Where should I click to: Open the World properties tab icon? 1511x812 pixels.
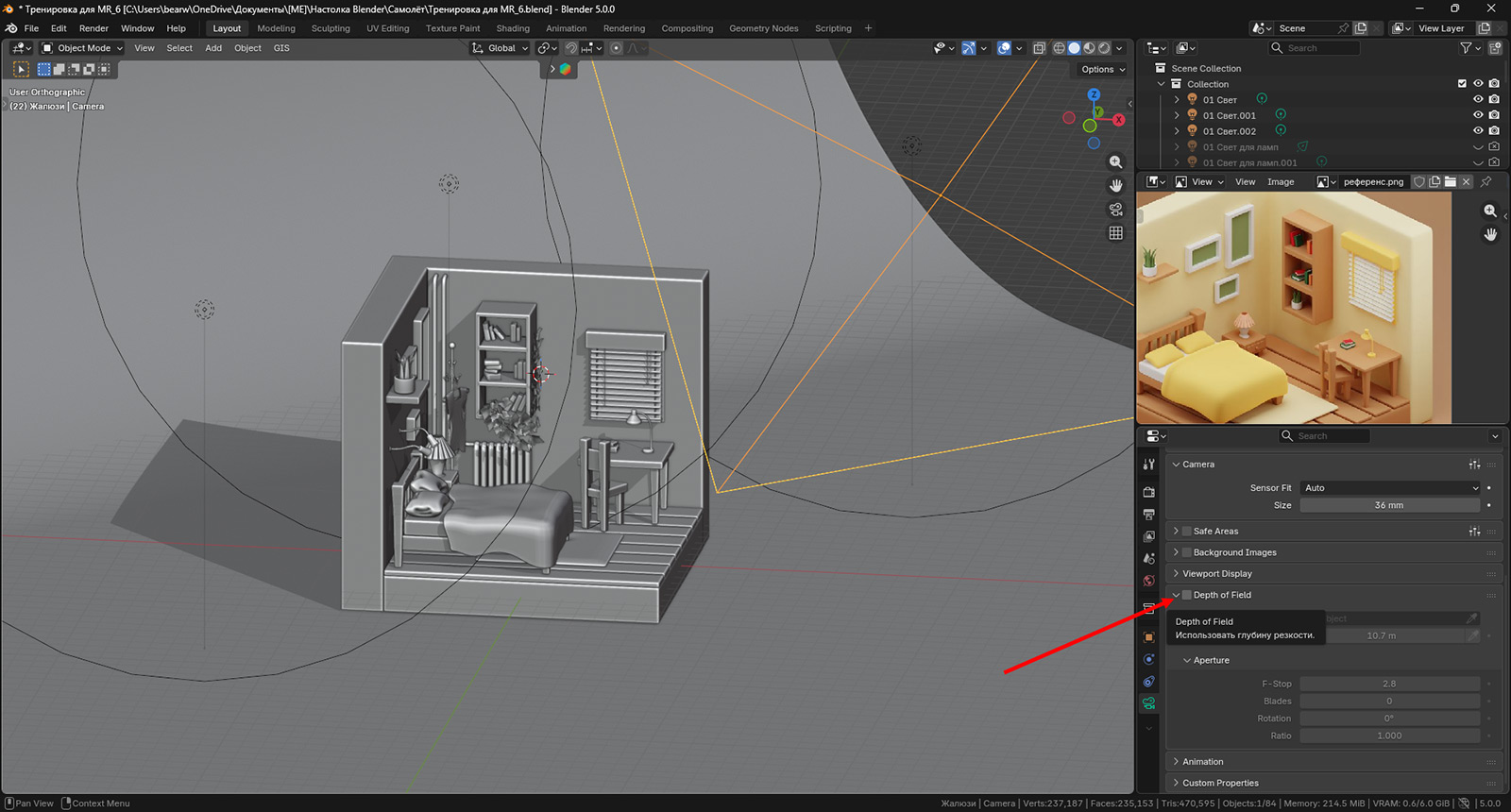(1148, 581)
